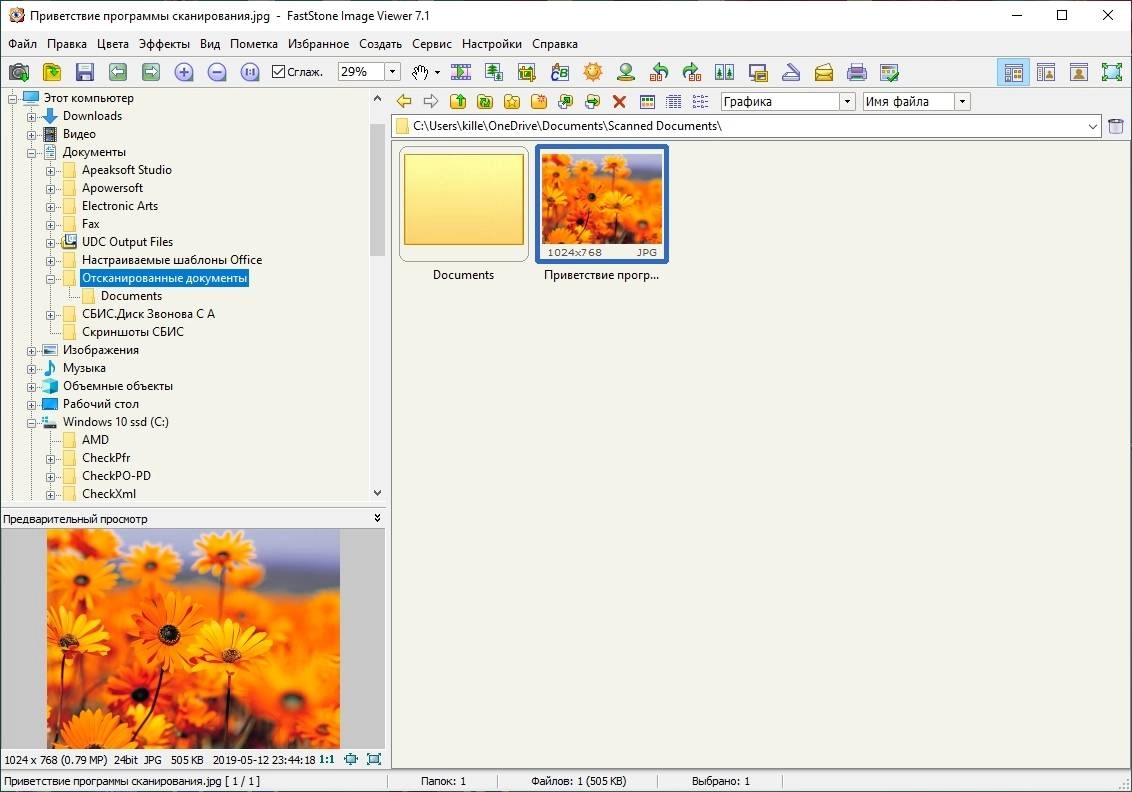The image size is (1132, 792).
Task: Open the Имя файла sort order dropdown
Action: click(962, 102)
